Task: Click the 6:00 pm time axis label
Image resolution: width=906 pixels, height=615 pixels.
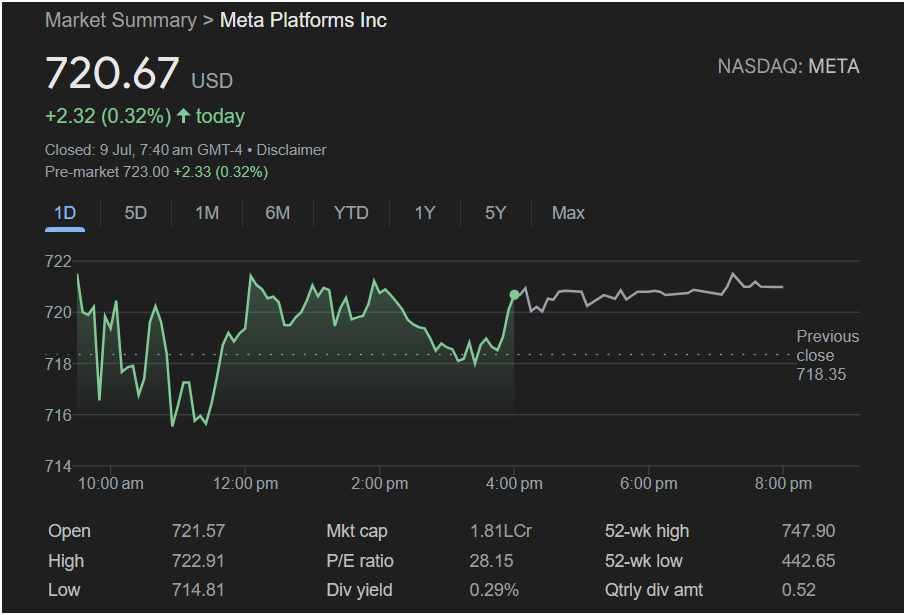Action: 648,484
